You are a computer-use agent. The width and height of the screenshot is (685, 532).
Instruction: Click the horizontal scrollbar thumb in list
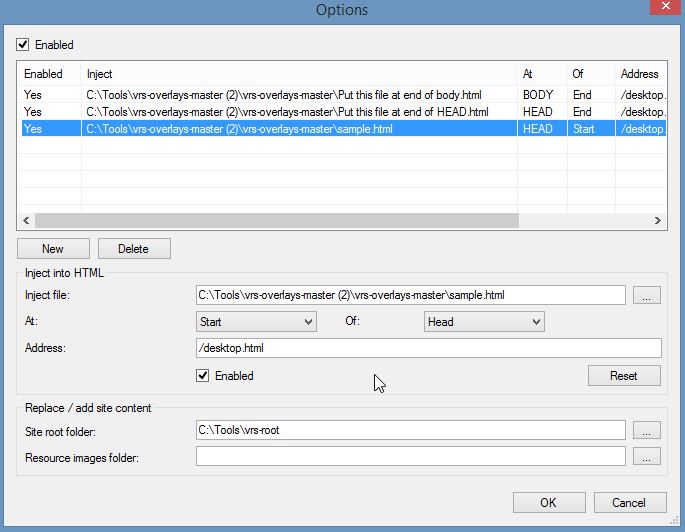pyautogui.click(x=277, y=221)
